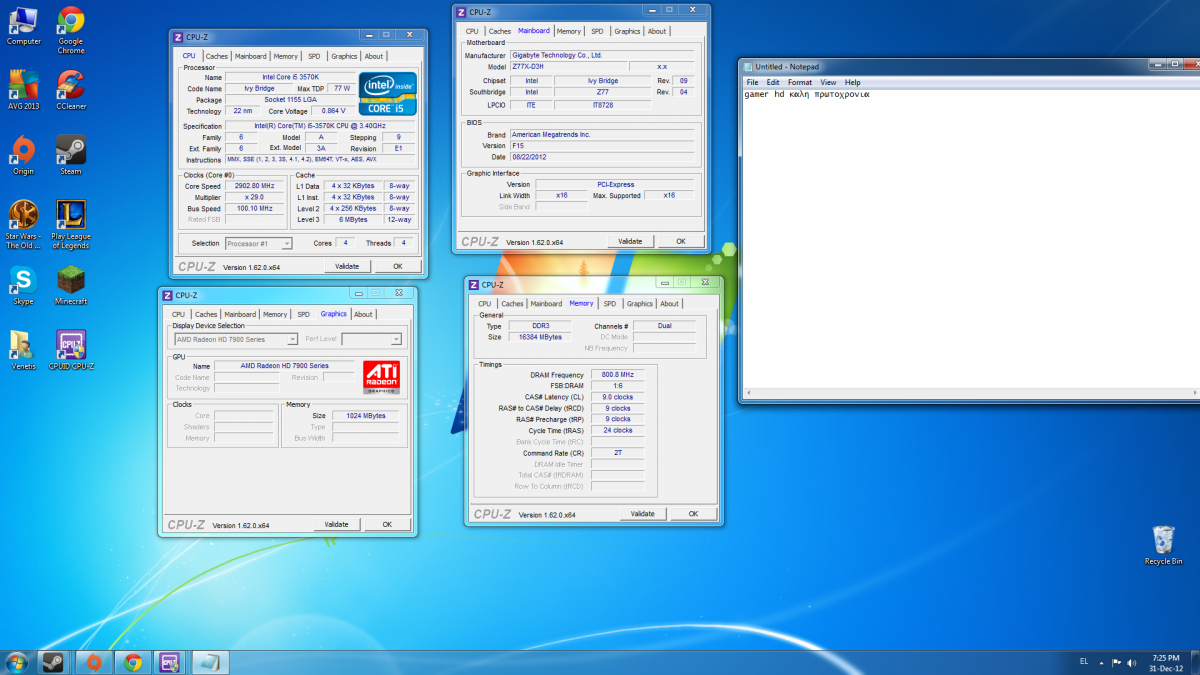Expand the Processor #1 selection dropdown
This screenshot has height=675, width=1200.
click(258, 243)
